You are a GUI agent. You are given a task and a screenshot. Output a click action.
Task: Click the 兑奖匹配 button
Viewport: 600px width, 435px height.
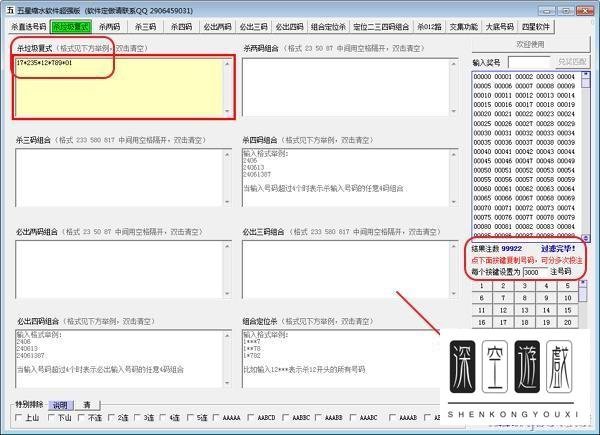(x=571, y=62)
